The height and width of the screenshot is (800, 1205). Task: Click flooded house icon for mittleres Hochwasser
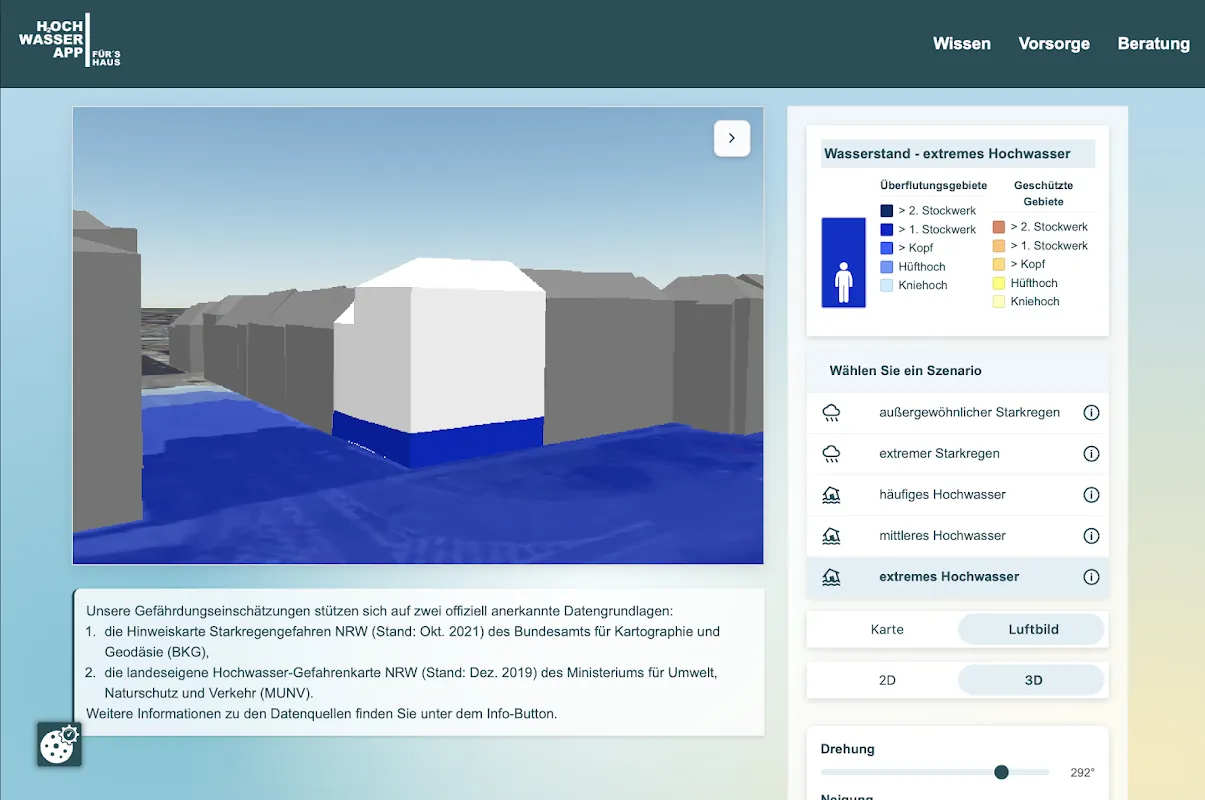(x=831, y=535)
